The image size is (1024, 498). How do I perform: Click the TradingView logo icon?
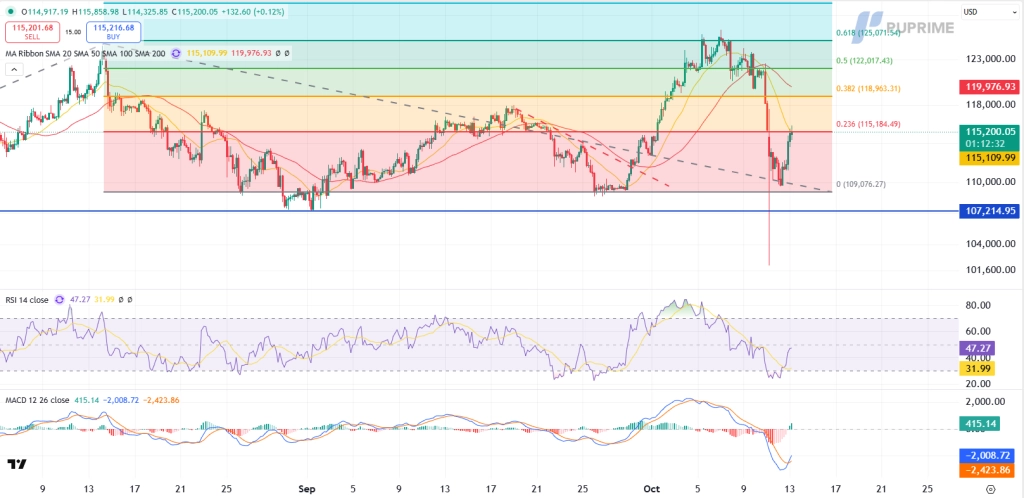click(16, 464)
